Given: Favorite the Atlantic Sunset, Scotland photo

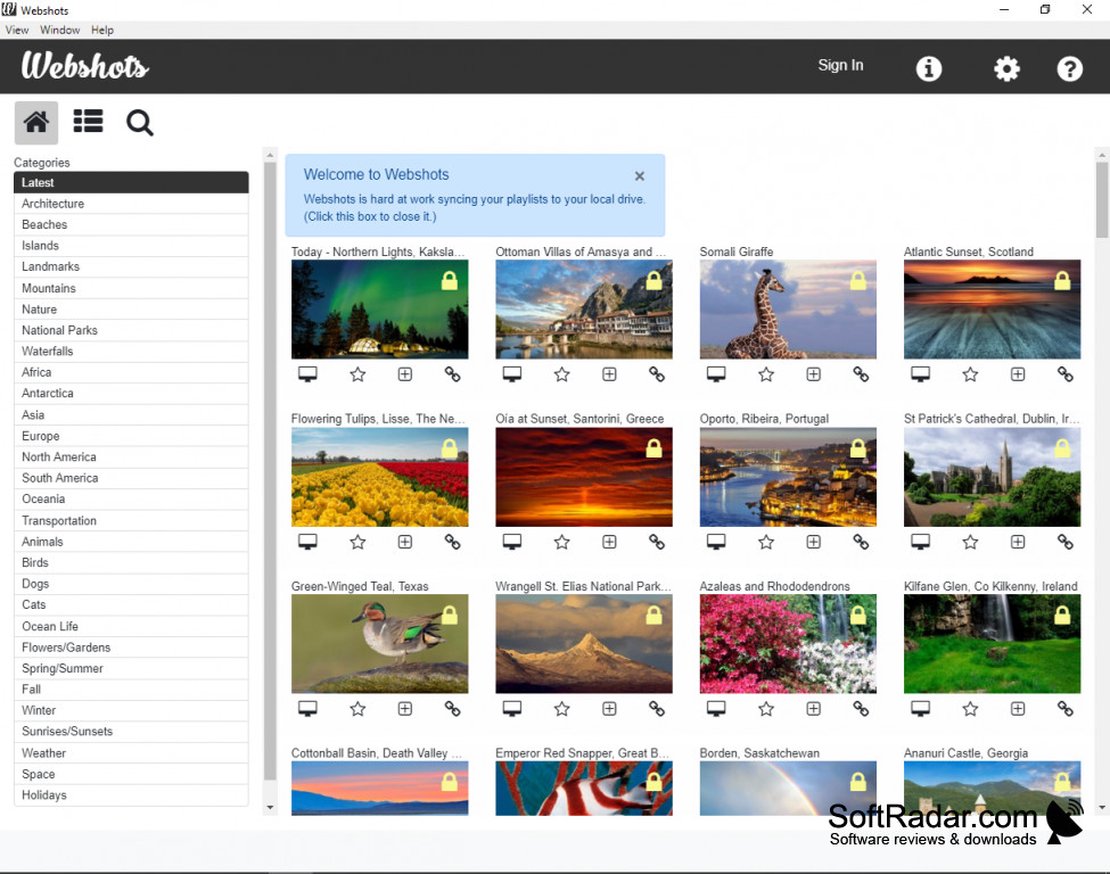Looking at the screenshot, I should (x=970, y=374).
